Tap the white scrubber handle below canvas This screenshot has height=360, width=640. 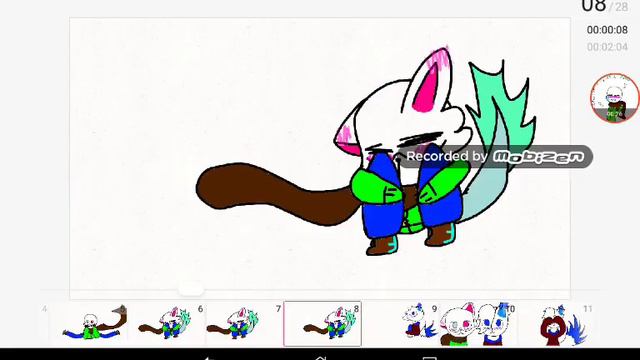click(x=191, y=289)
